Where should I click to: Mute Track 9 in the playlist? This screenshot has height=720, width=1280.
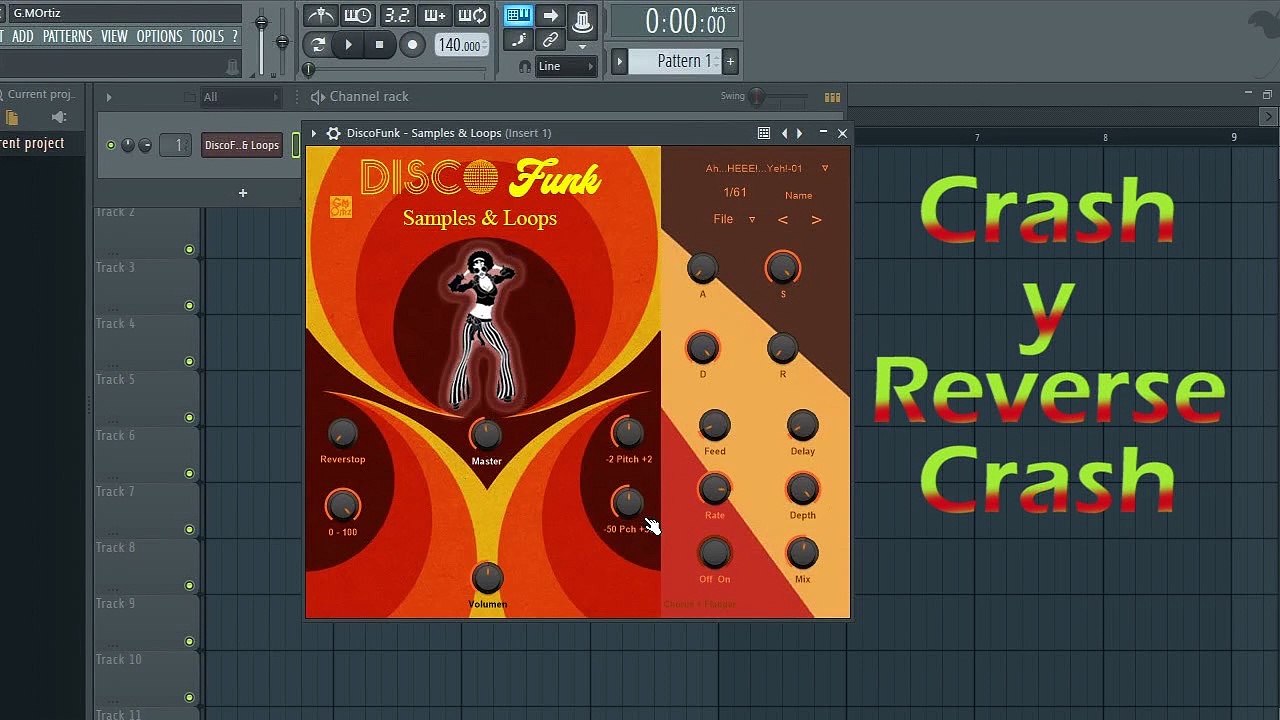pos(189,642)
